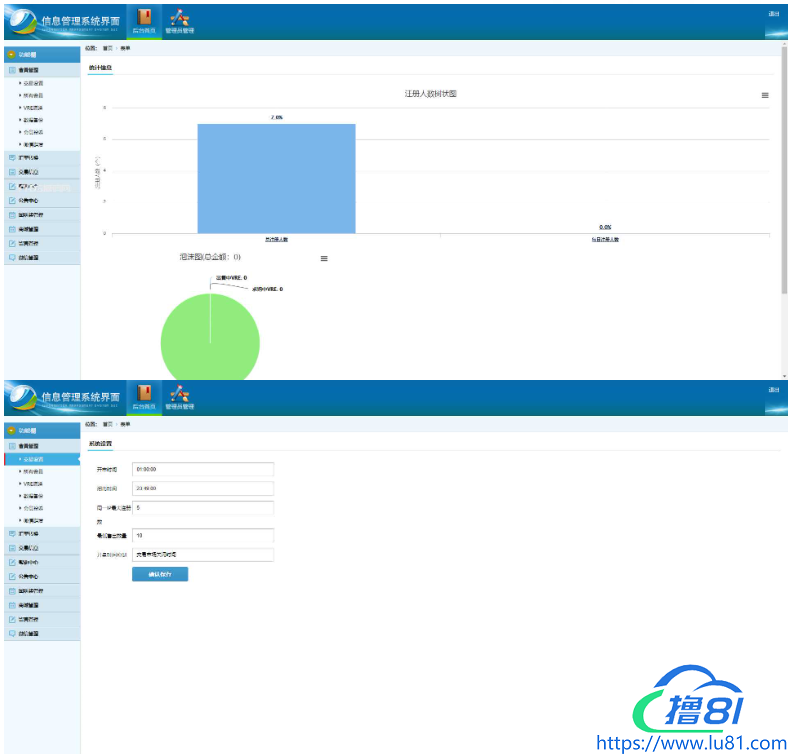Open the 注册人数柱状图 chart hamburger menu
This screenshot has width=792, height=754.
765,95
